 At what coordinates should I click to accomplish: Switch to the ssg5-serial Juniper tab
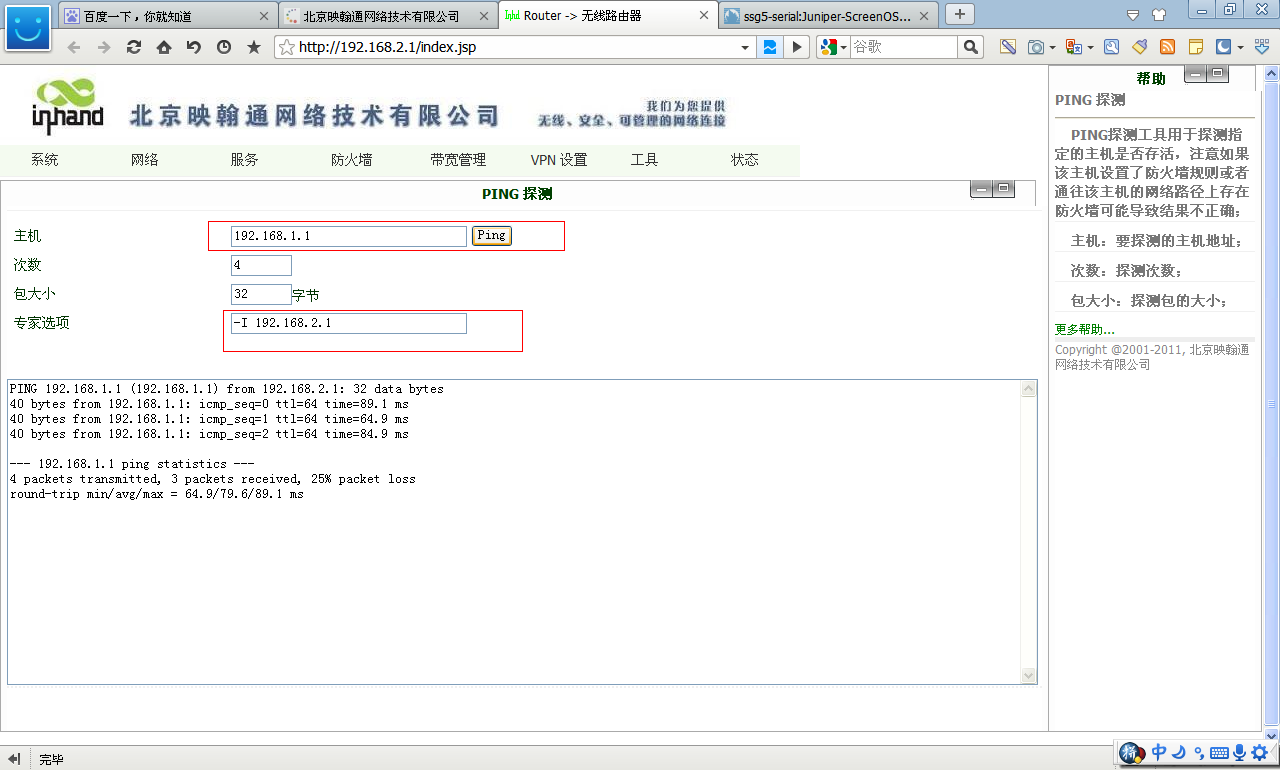coord(827,16)
